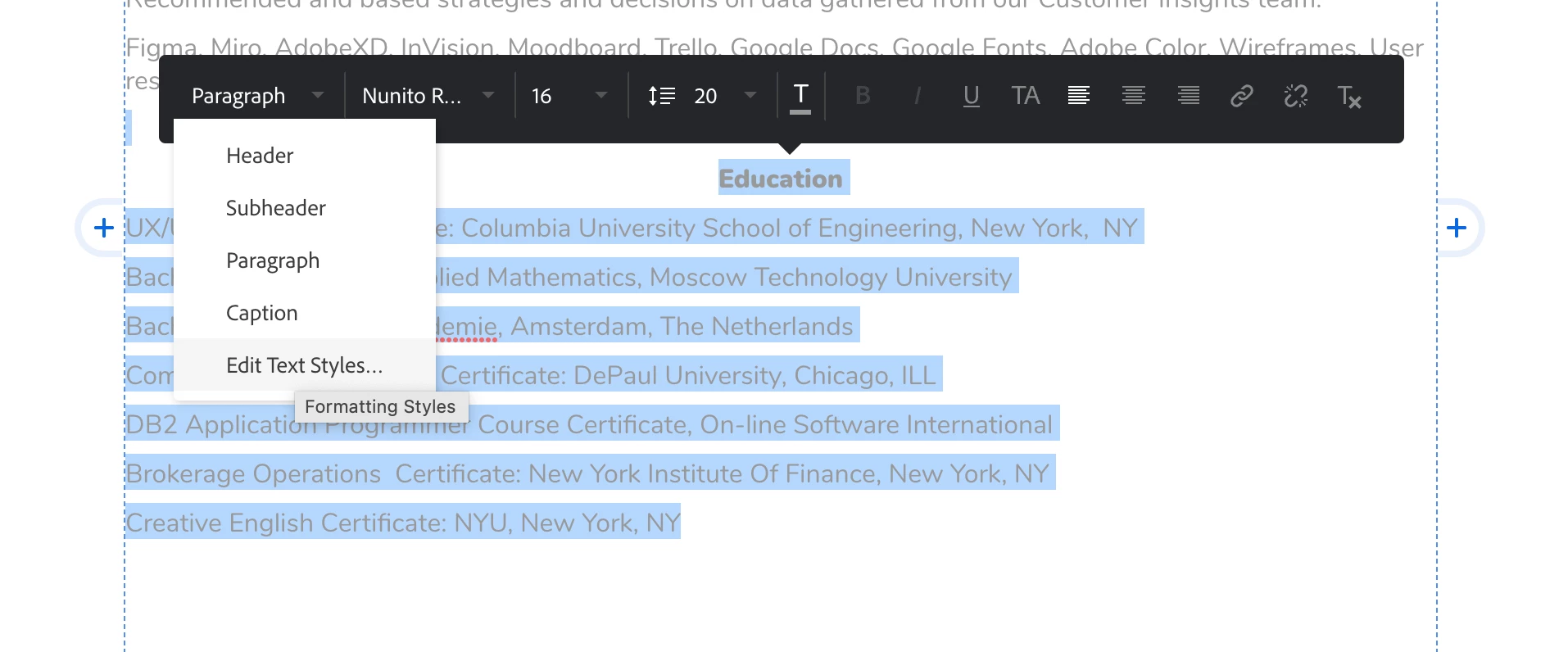Align text left
The width and height of the screenshot is (1568, 652).
coord(1079,97)
